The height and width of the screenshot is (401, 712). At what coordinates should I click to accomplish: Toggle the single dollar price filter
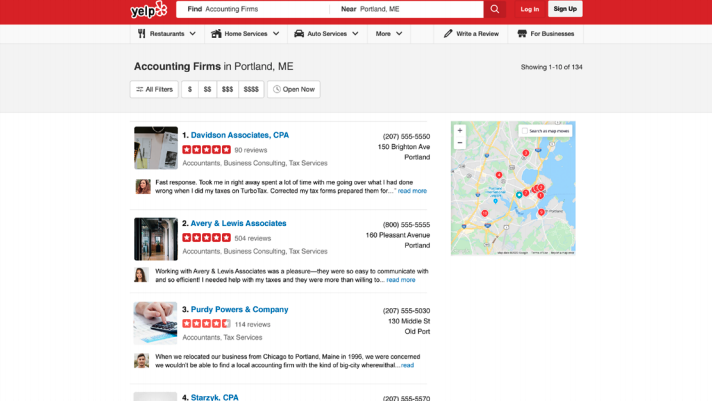click(190, 89)
